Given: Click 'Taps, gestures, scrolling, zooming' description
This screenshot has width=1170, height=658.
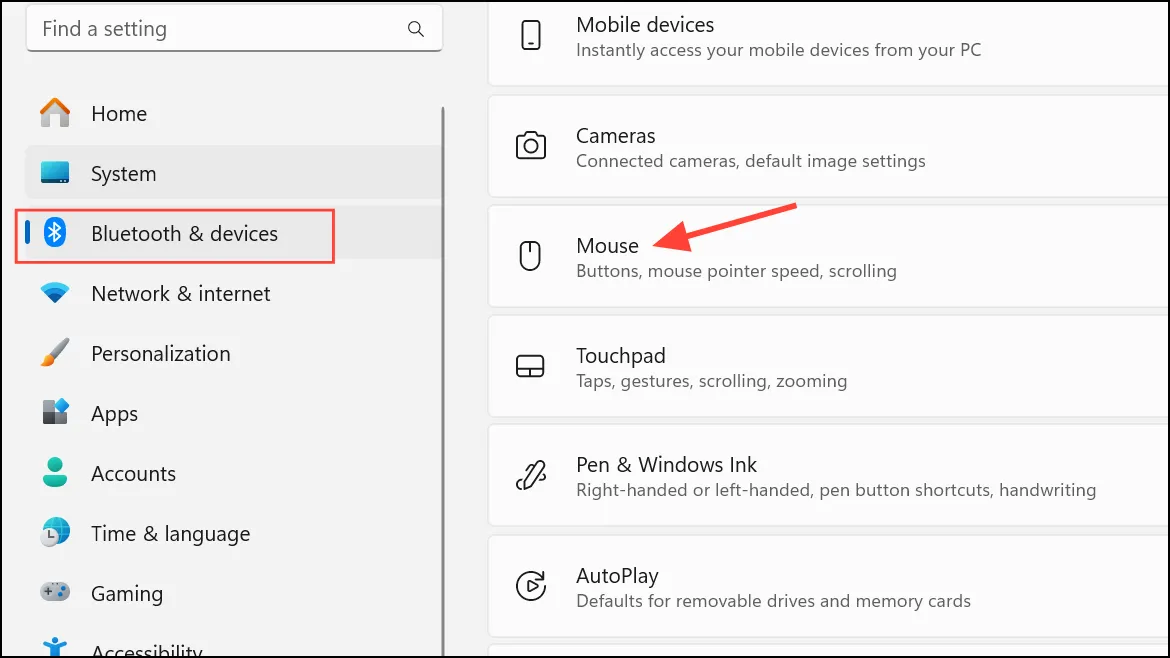Looking at the screenshot, I should point(711,381).
